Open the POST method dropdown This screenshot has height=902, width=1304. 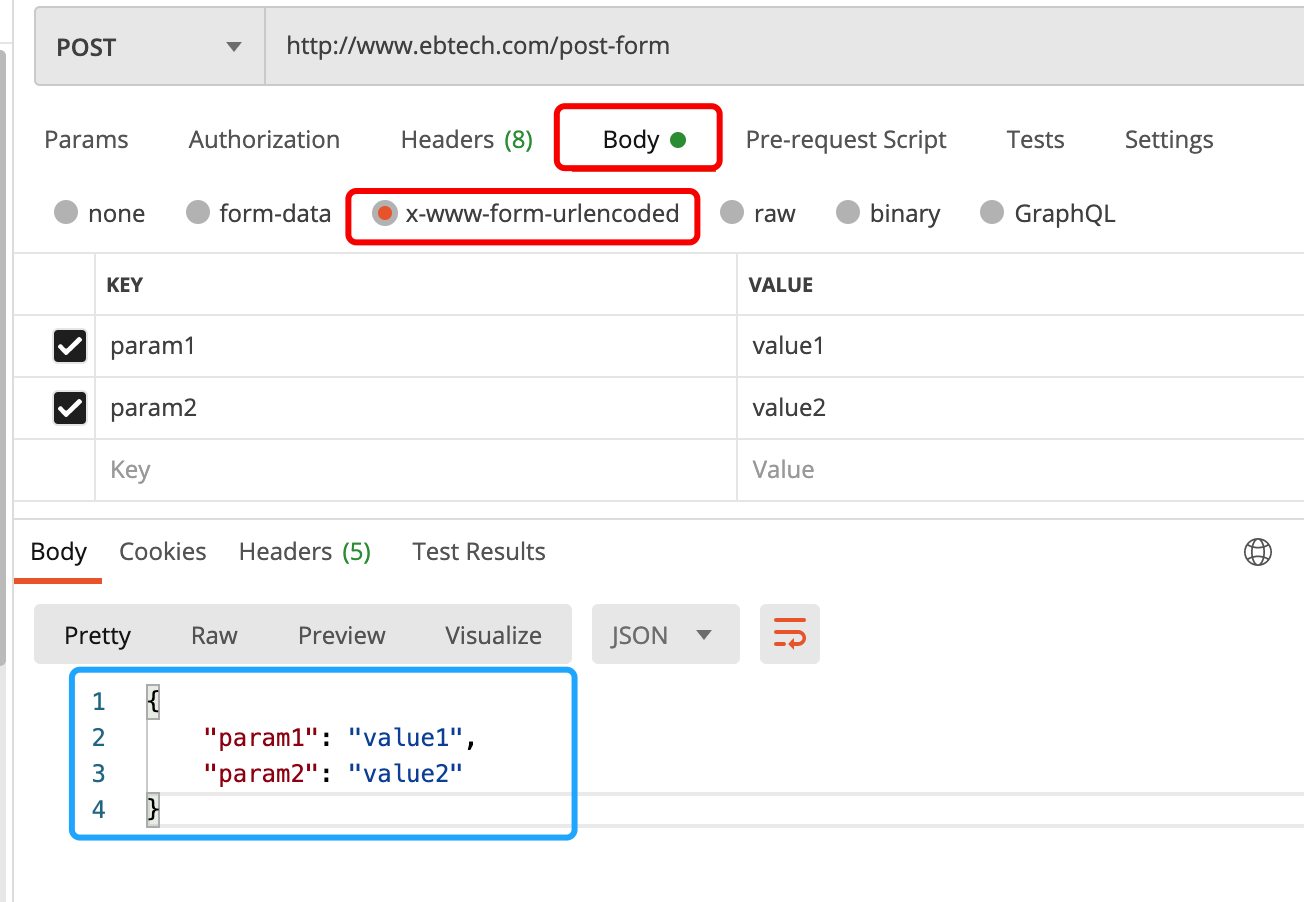point(150,47)
